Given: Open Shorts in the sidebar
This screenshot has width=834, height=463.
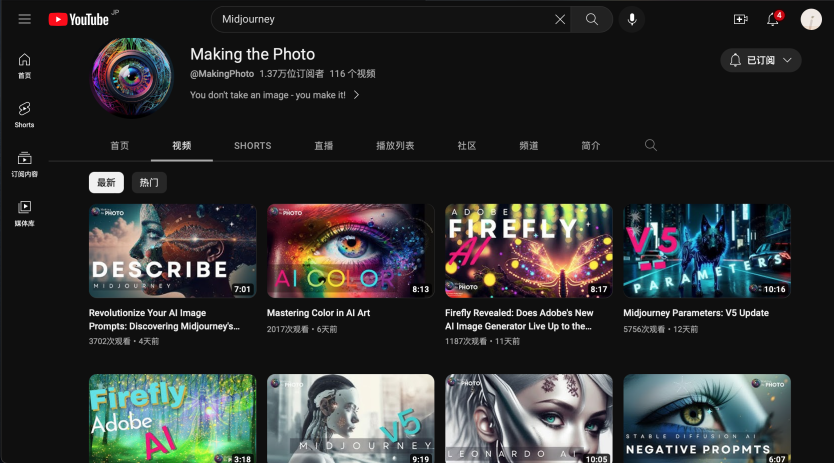Looking at the screenshot, I should point(24,115).
